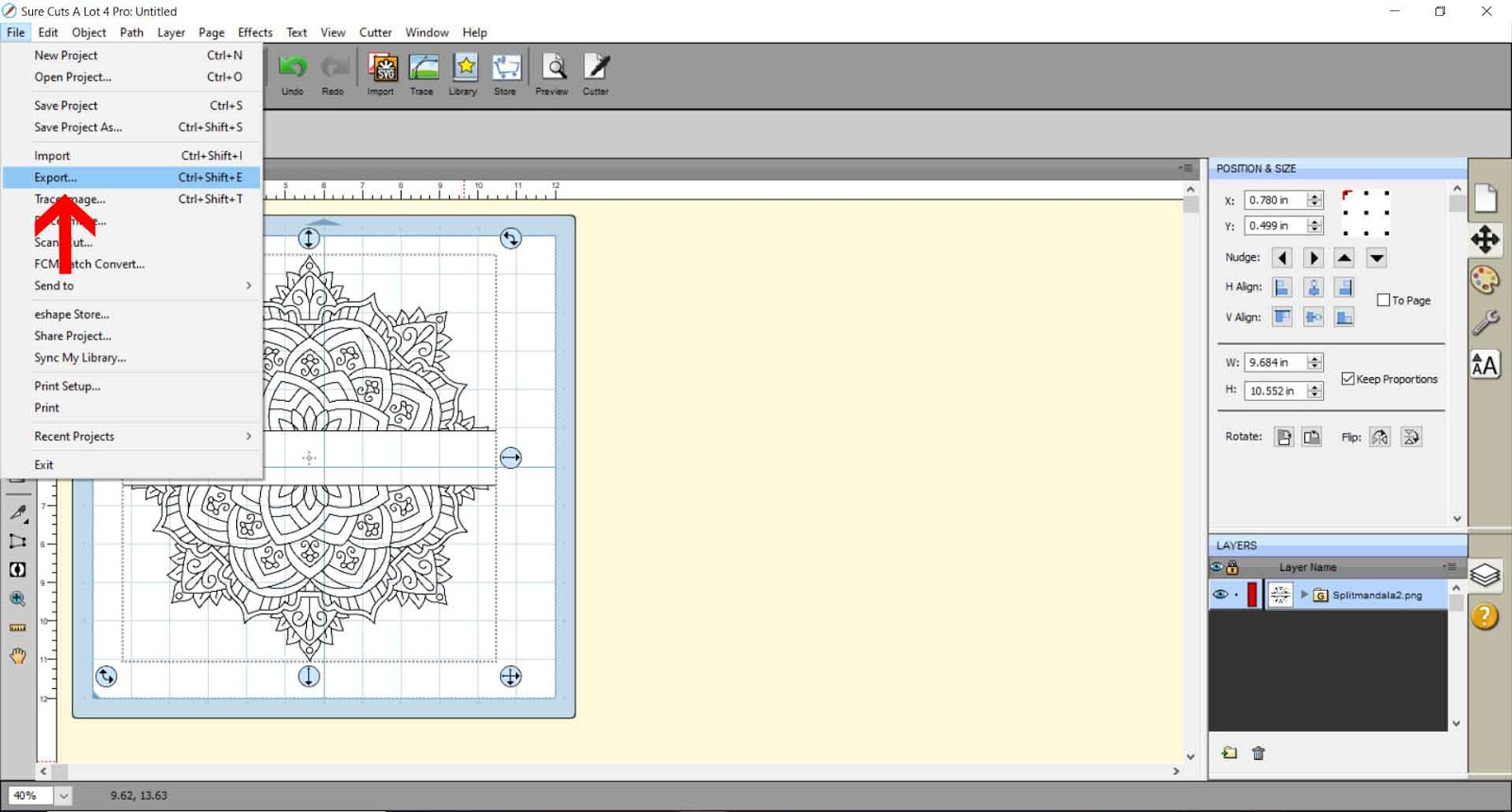
Task: Select the Crop/shape transform tool
Action: click(18, 541)
